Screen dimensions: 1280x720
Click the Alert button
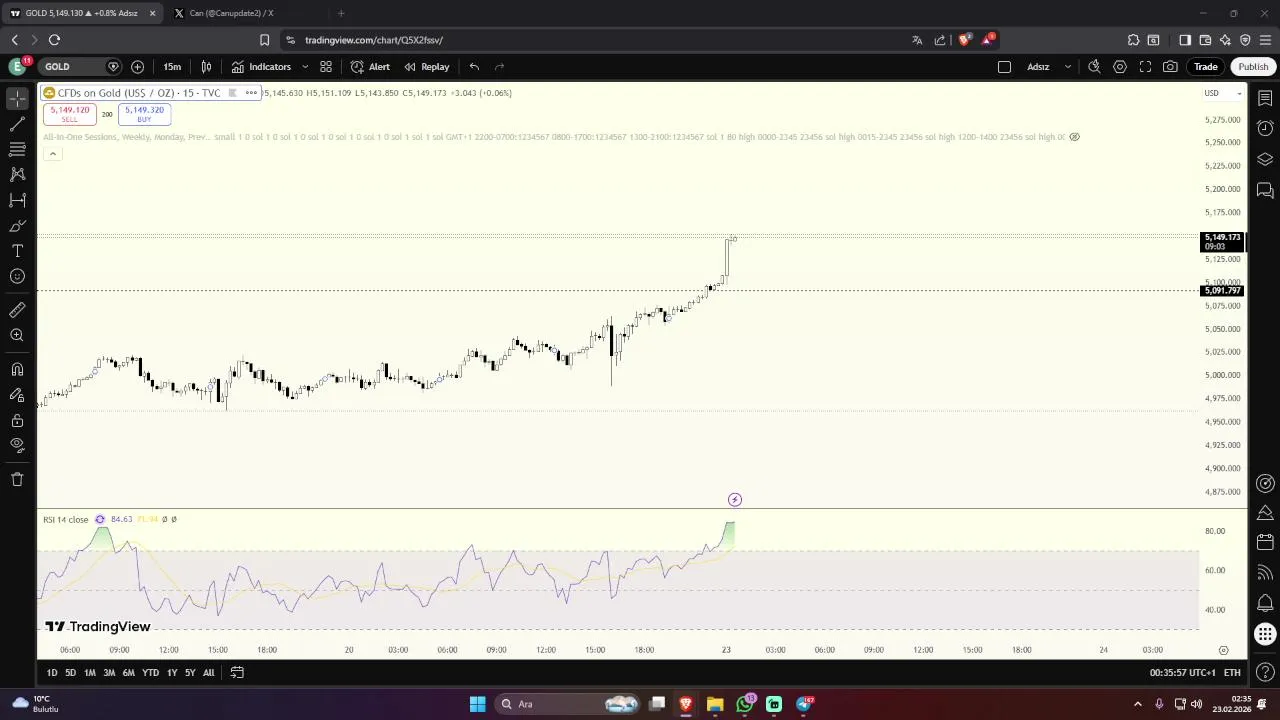[x=370, y=67]
